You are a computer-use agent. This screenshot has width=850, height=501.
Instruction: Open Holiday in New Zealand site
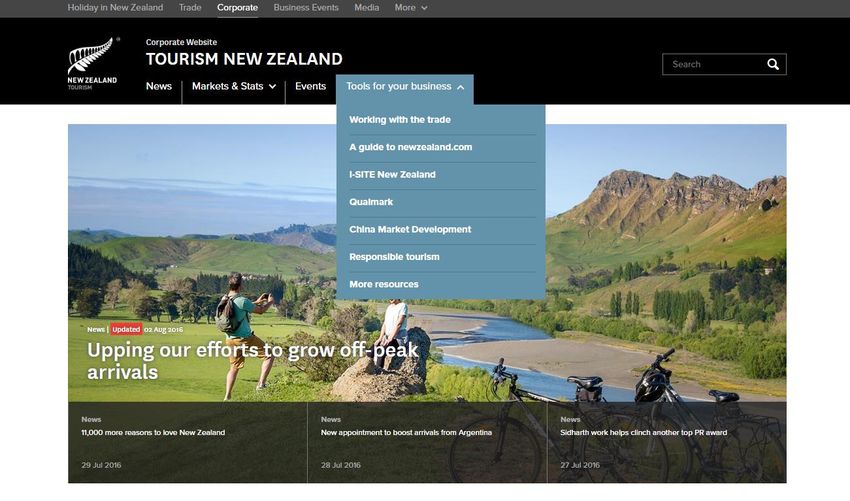pyautogui.click(x=115, y=8)
